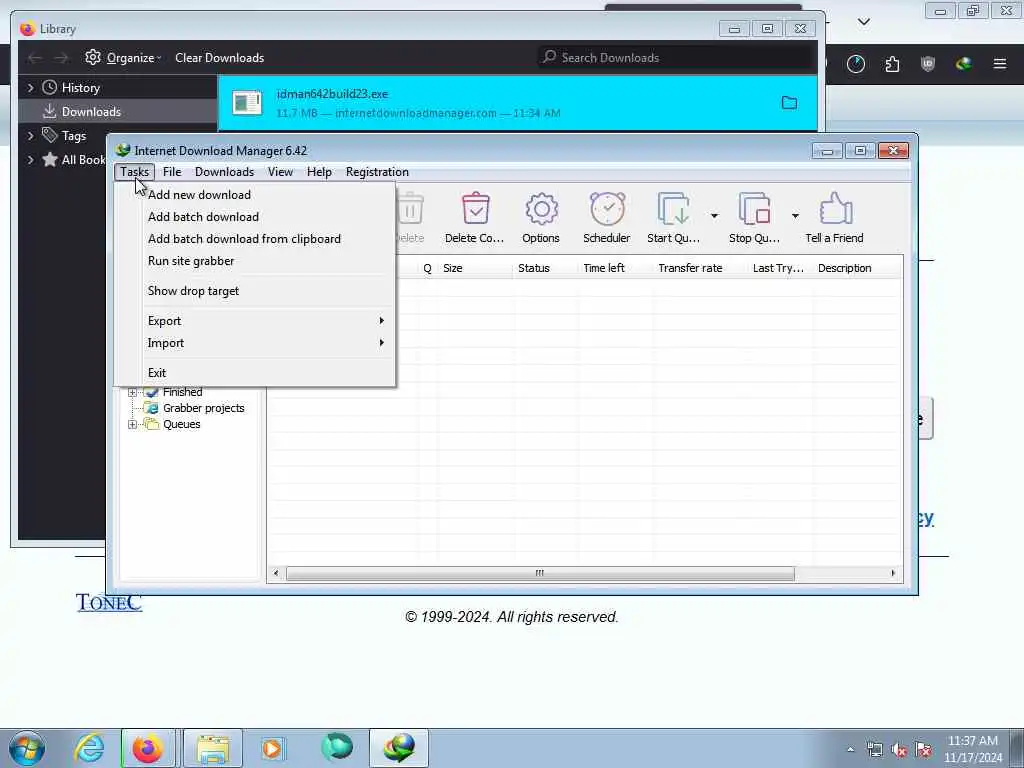Open the Downloads menu in IDM

click(224, 172)
